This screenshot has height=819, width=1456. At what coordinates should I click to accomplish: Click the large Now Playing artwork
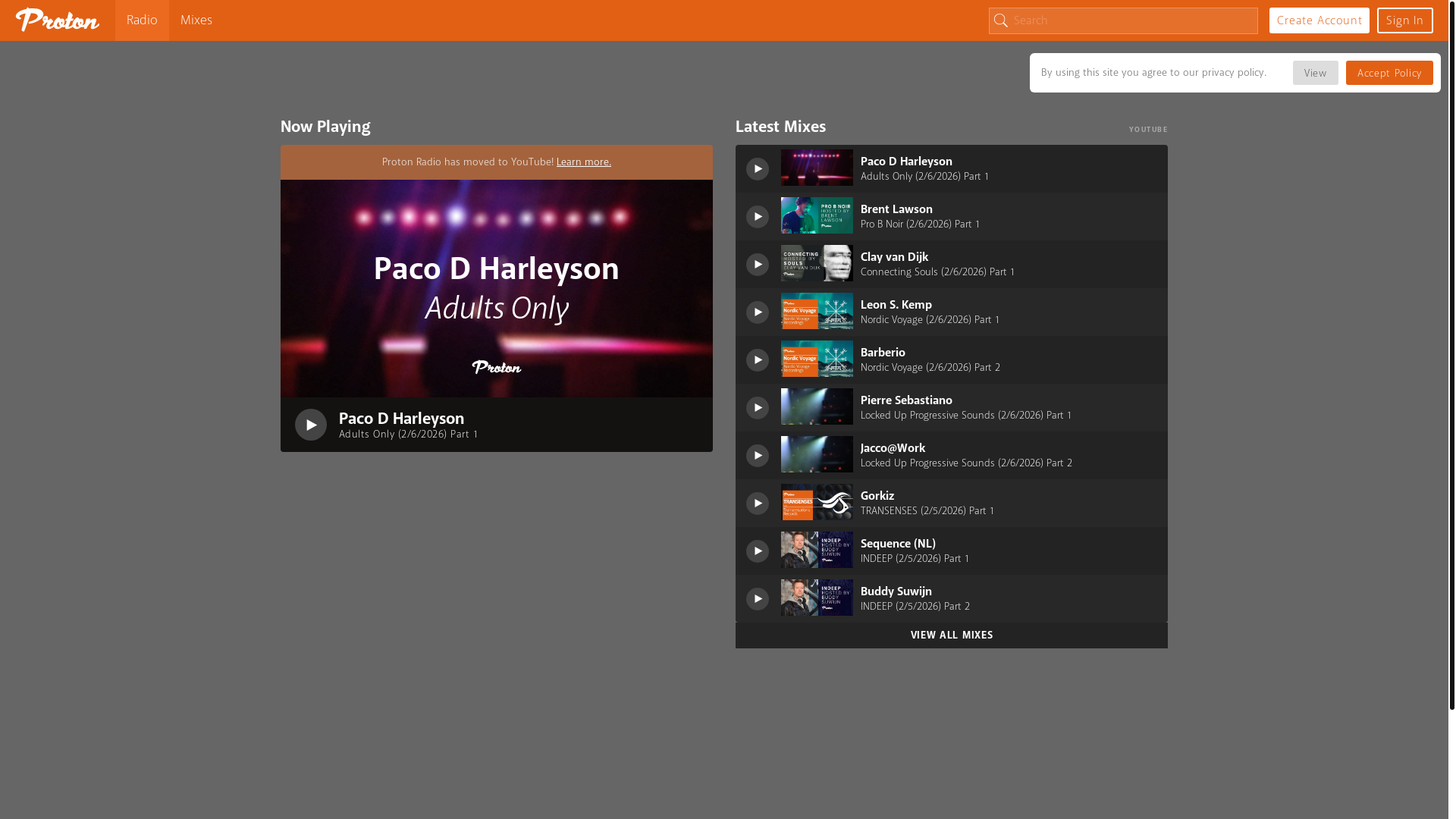pos(497,288)
